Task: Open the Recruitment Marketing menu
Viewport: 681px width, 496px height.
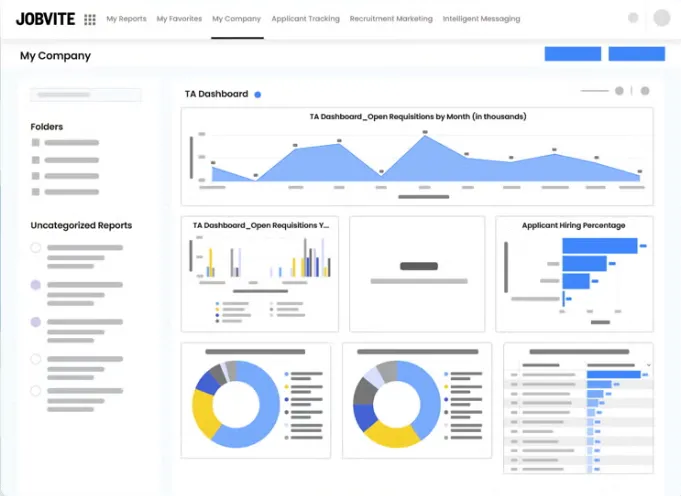Action: coord(391,19)
